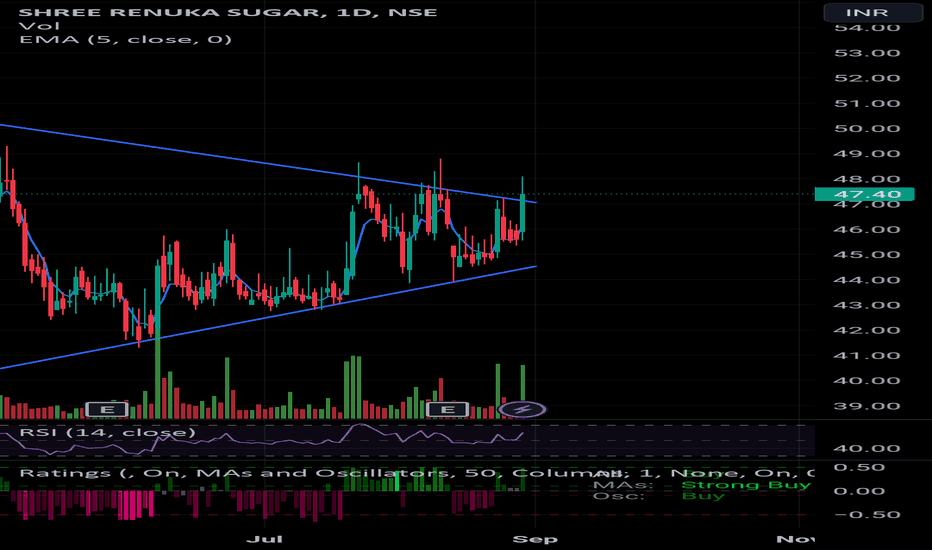
Task: Click the −0.50 ratings scale label
Action: tap(867, 515)
